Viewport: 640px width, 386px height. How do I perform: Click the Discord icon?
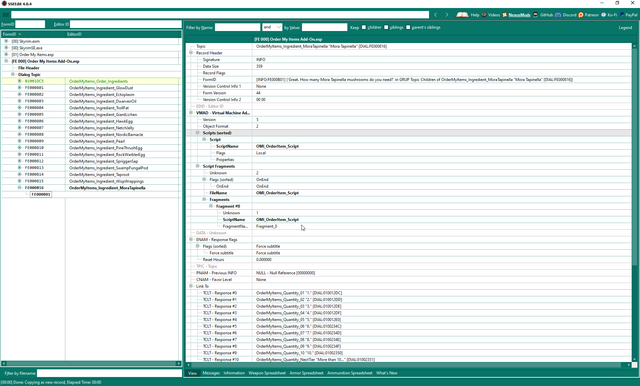point(558,15)
